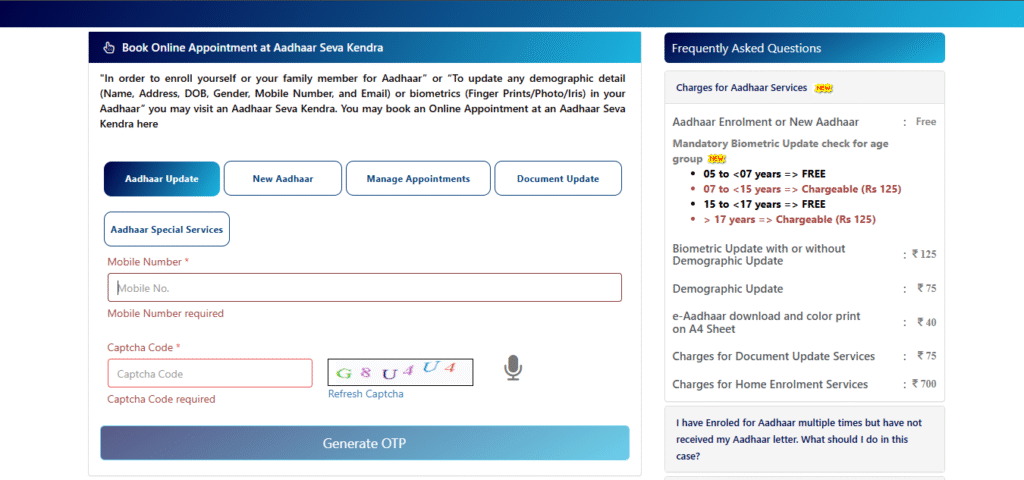The width and height of the screenshot is (1024, 480).
Task: Click the captcha image G8U4U4
Action: [400, 372]
